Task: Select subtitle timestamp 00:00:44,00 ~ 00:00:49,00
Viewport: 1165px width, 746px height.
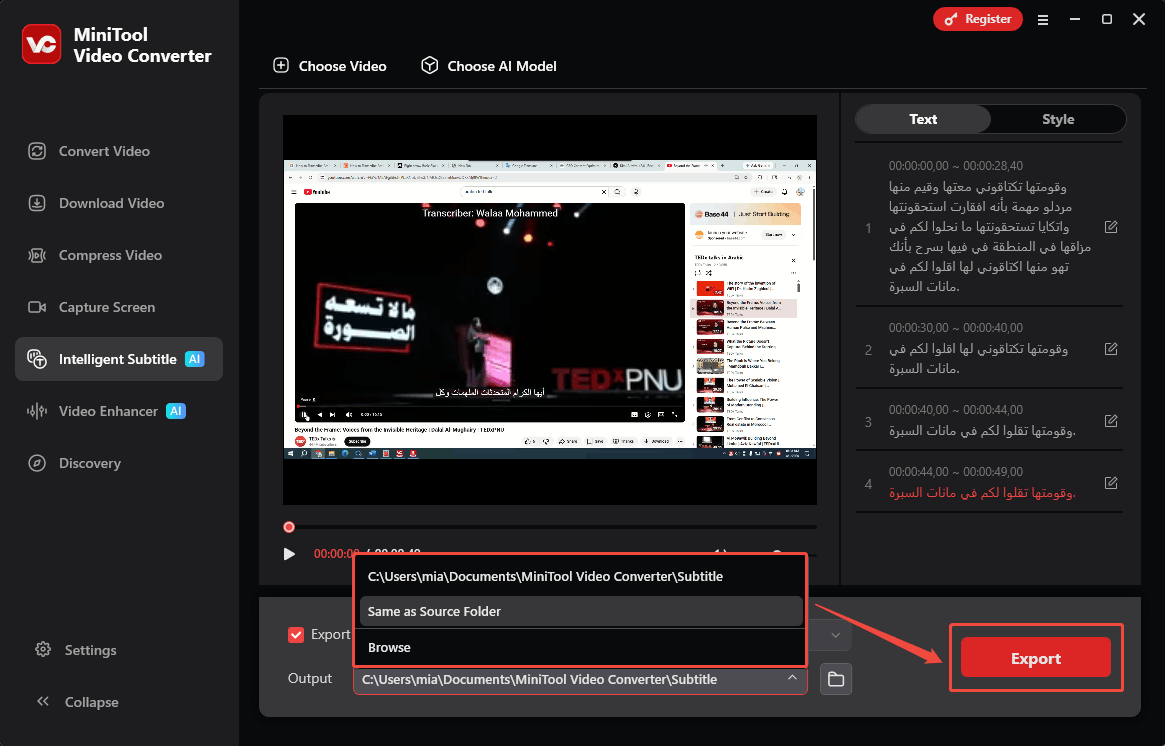Action: 955,472
